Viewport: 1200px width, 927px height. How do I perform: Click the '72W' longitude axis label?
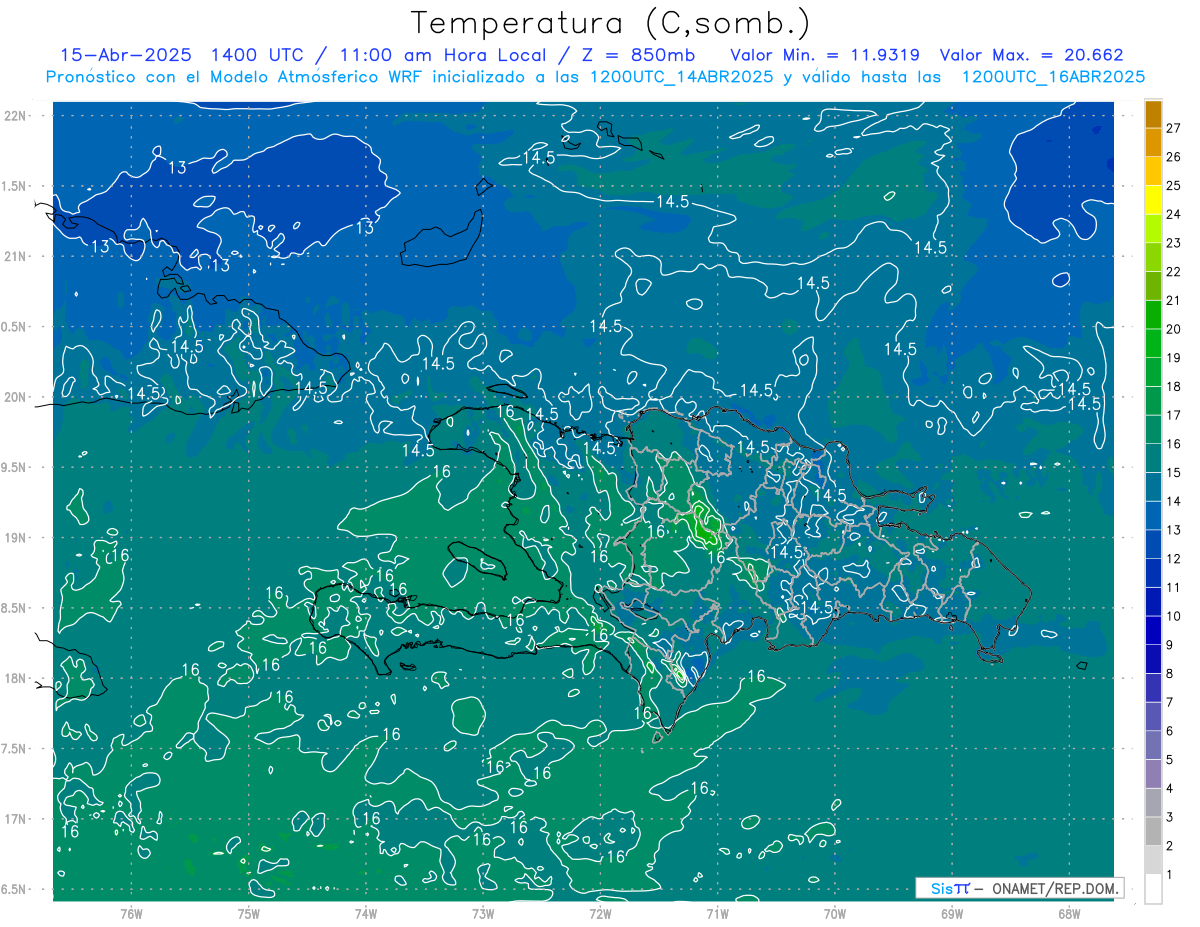tap(600, 913)
